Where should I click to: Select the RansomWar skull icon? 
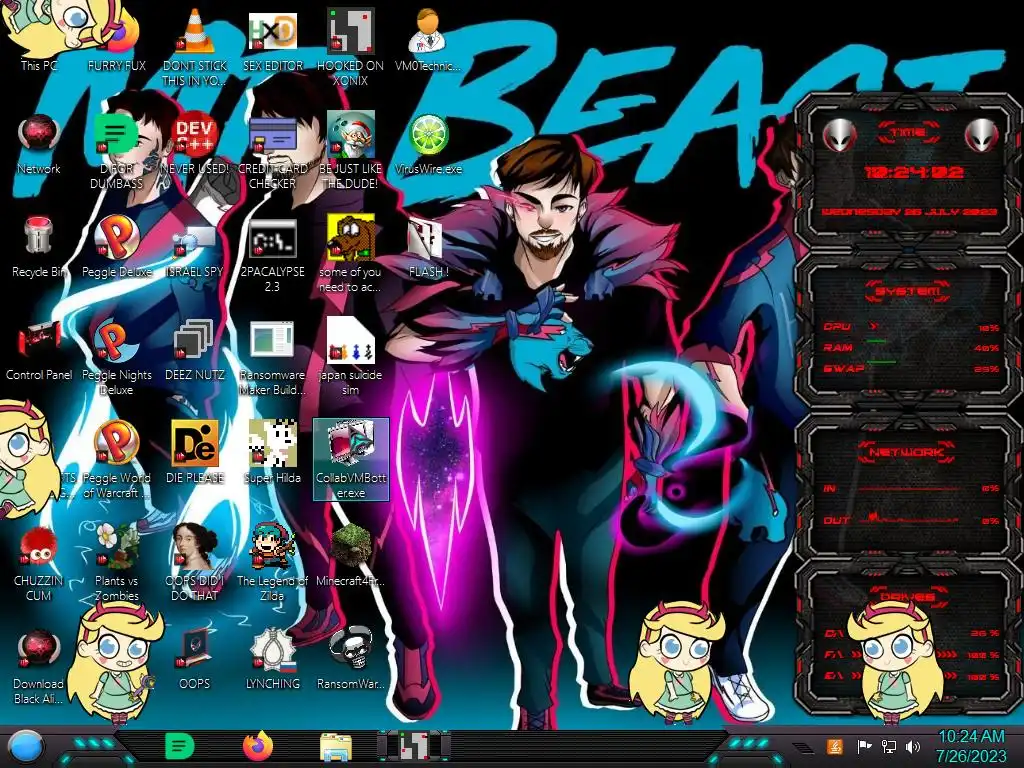click(351, 660)
